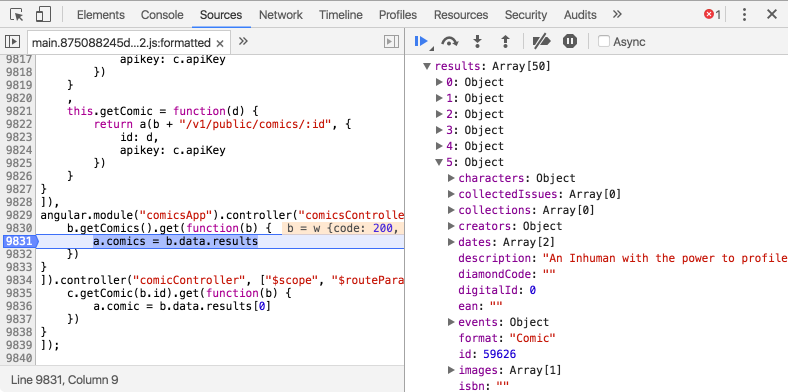
Task: Step out of current function
Action: (506, 42)
